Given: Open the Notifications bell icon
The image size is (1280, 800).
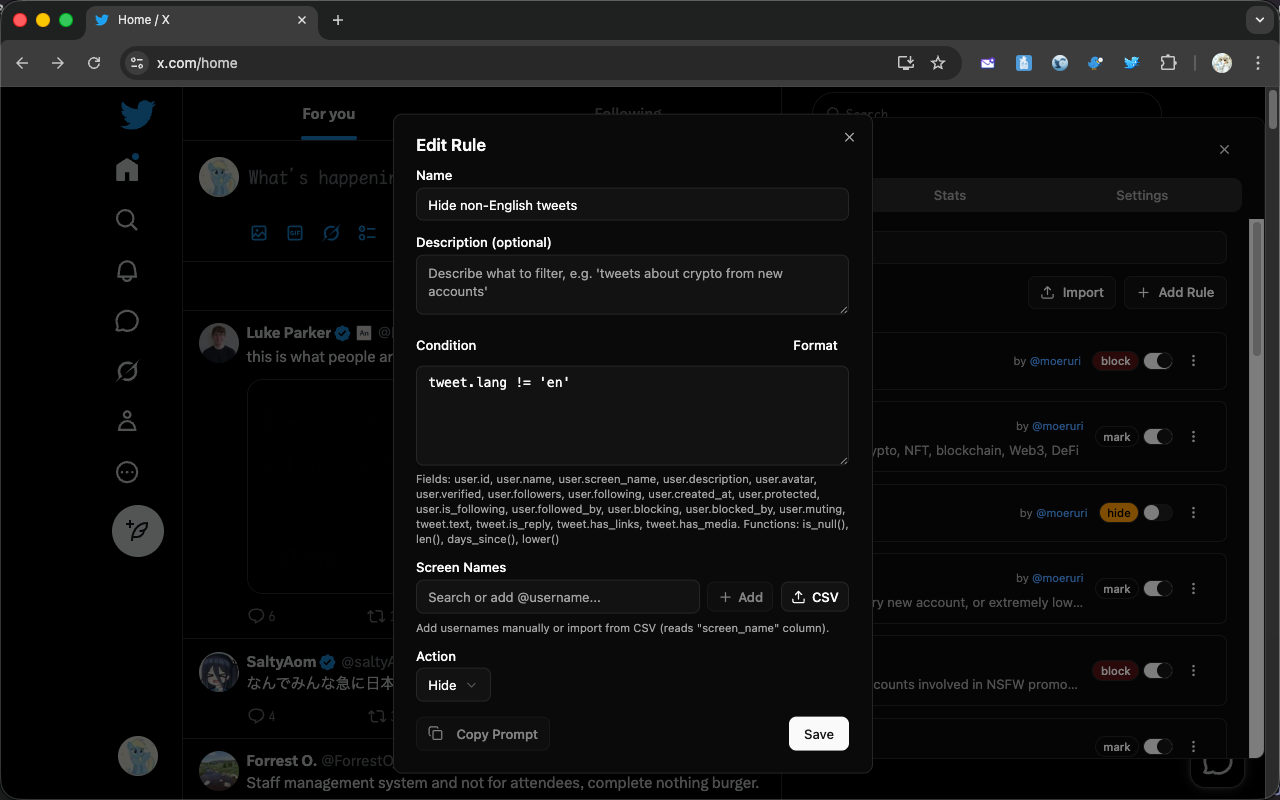Looking at the screenshot, I should coord(127,270).
